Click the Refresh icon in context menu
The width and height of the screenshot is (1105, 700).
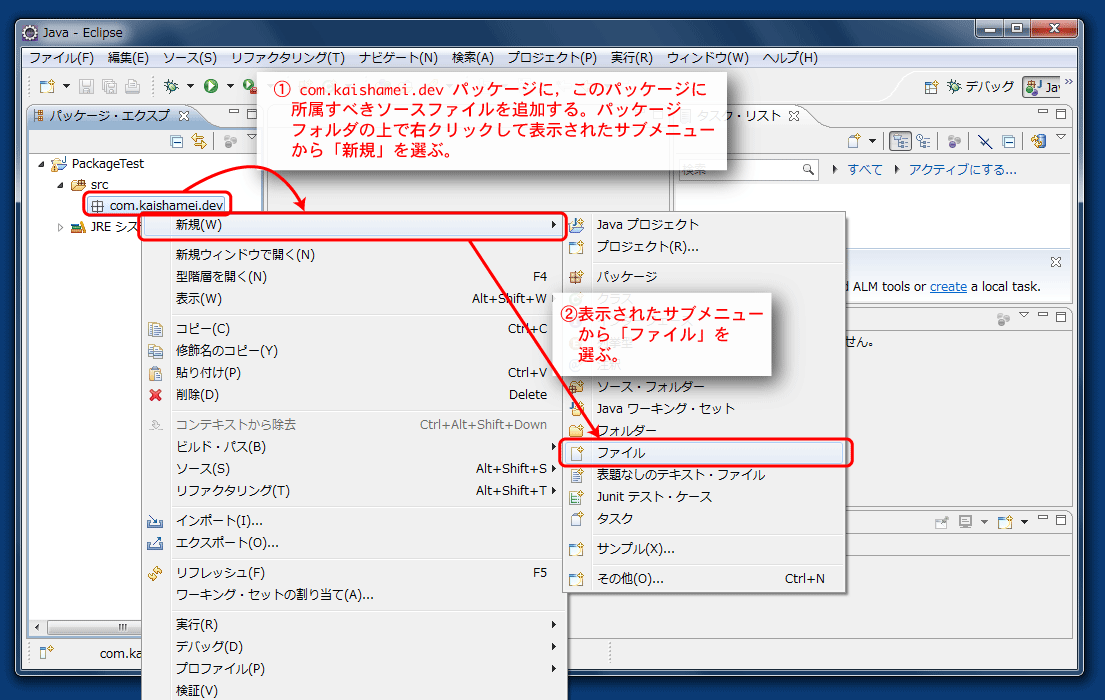pos(156,573)
